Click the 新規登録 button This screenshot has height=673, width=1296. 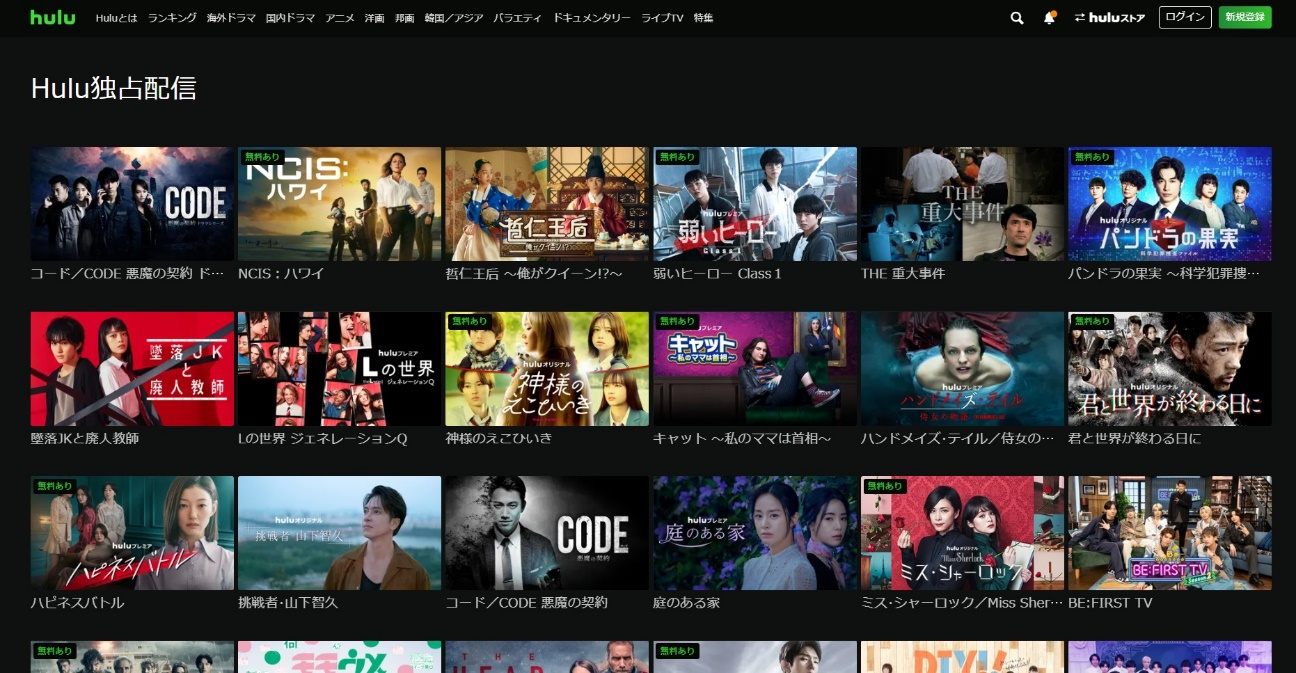pos(1245,17)
